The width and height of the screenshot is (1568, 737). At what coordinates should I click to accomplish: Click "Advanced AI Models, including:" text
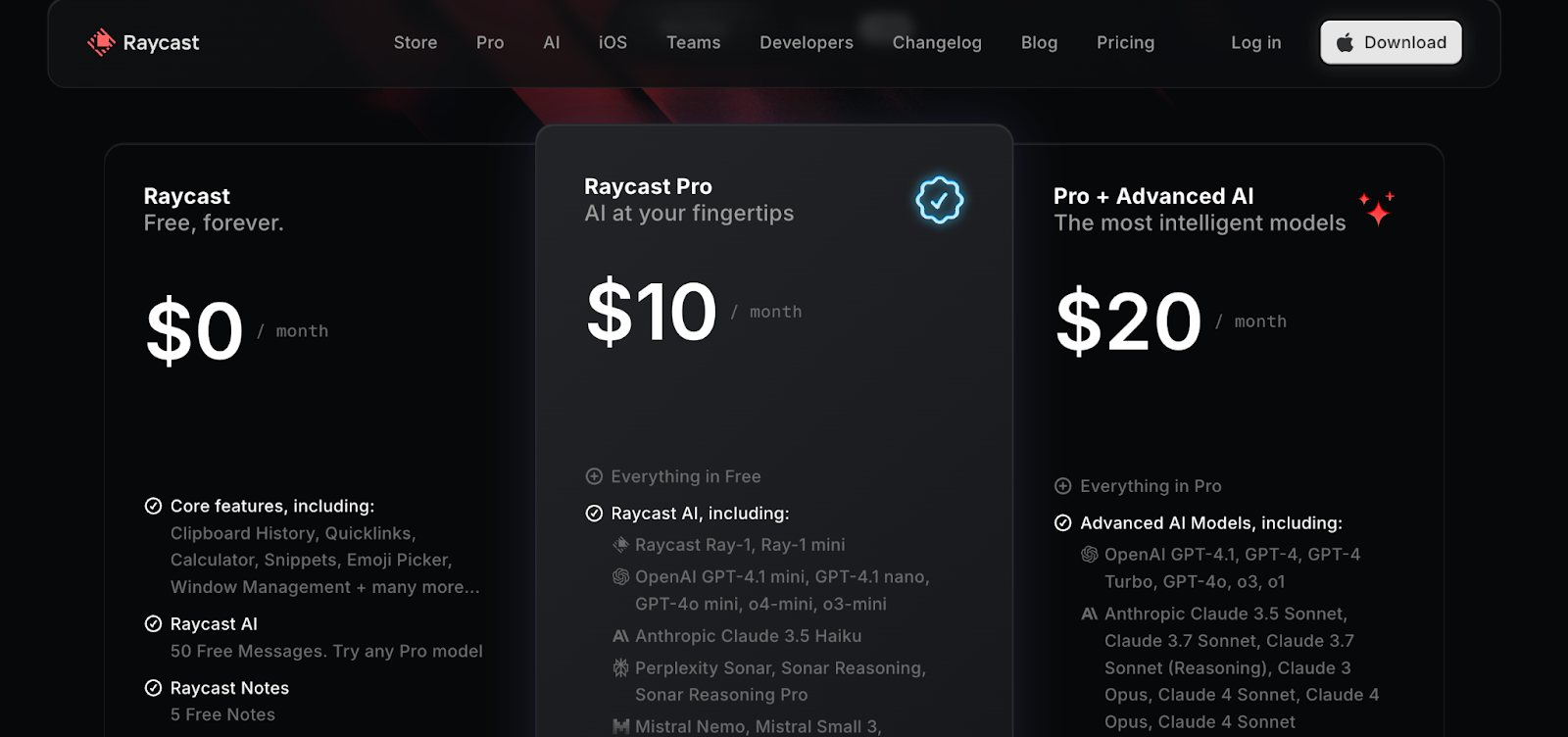pyautogui.click(x=1211, y=523)
